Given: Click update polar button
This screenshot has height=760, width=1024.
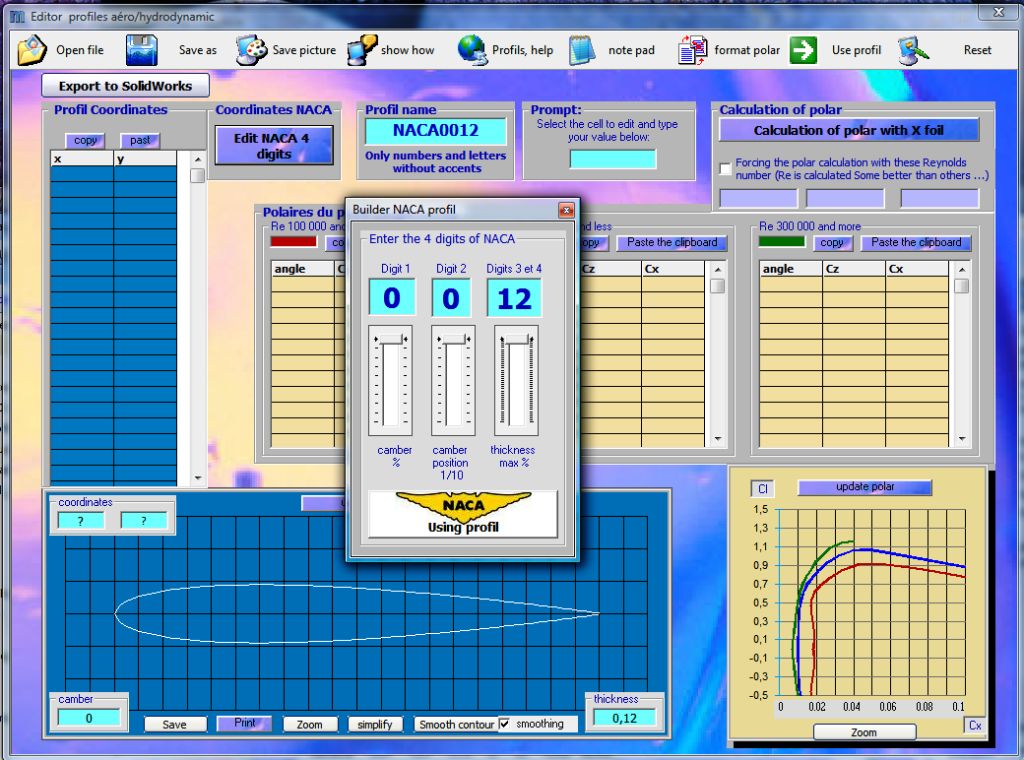Looking at the screenshot, I should point(865,487).
